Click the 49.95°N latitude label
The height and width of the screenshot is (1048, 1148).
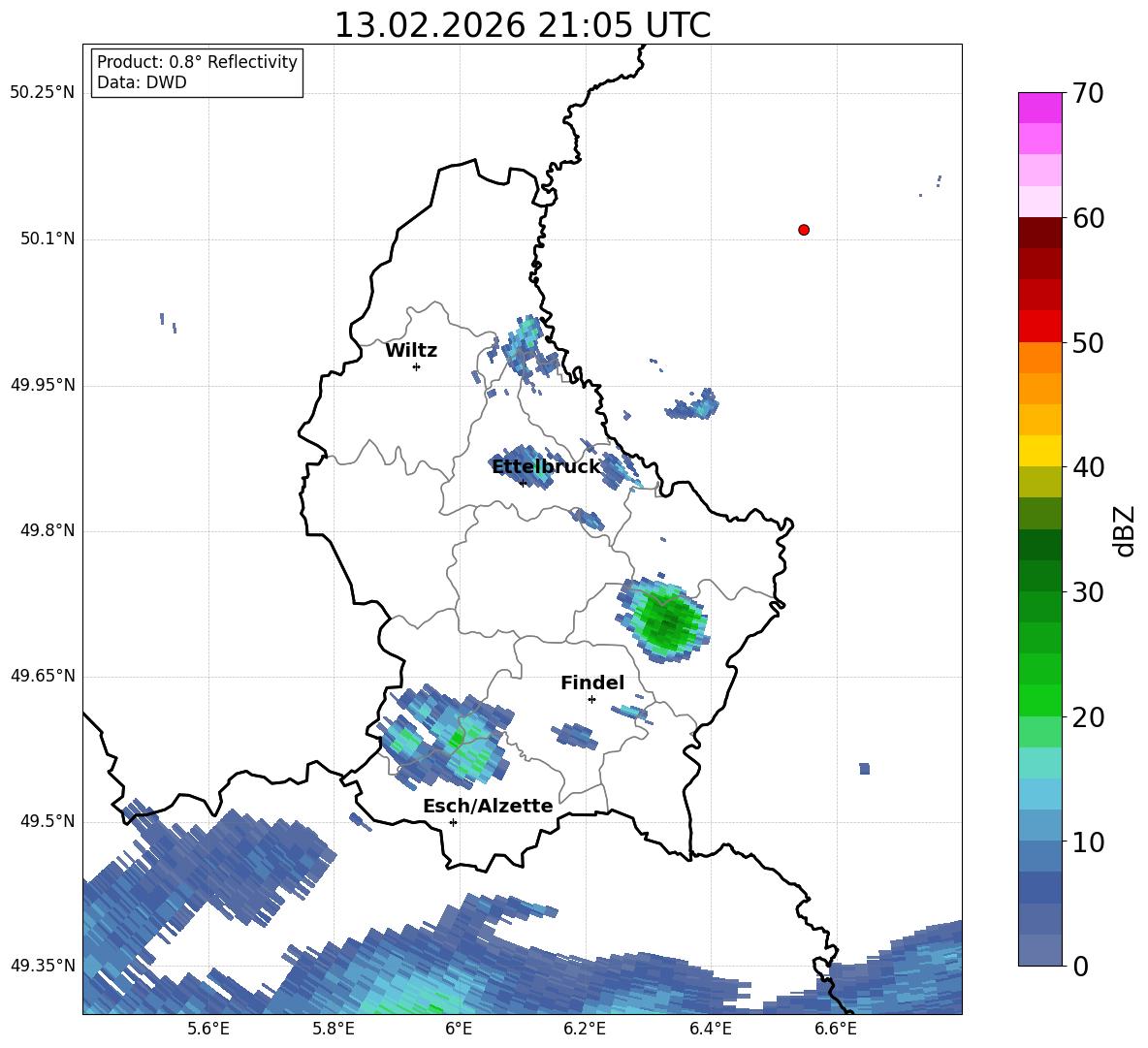43,385
